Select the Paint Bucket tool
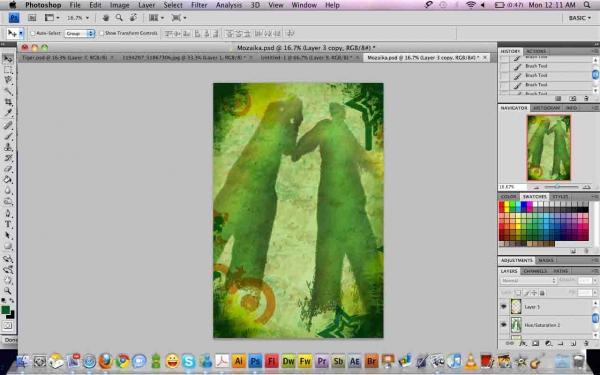 (x=8, y=179)
